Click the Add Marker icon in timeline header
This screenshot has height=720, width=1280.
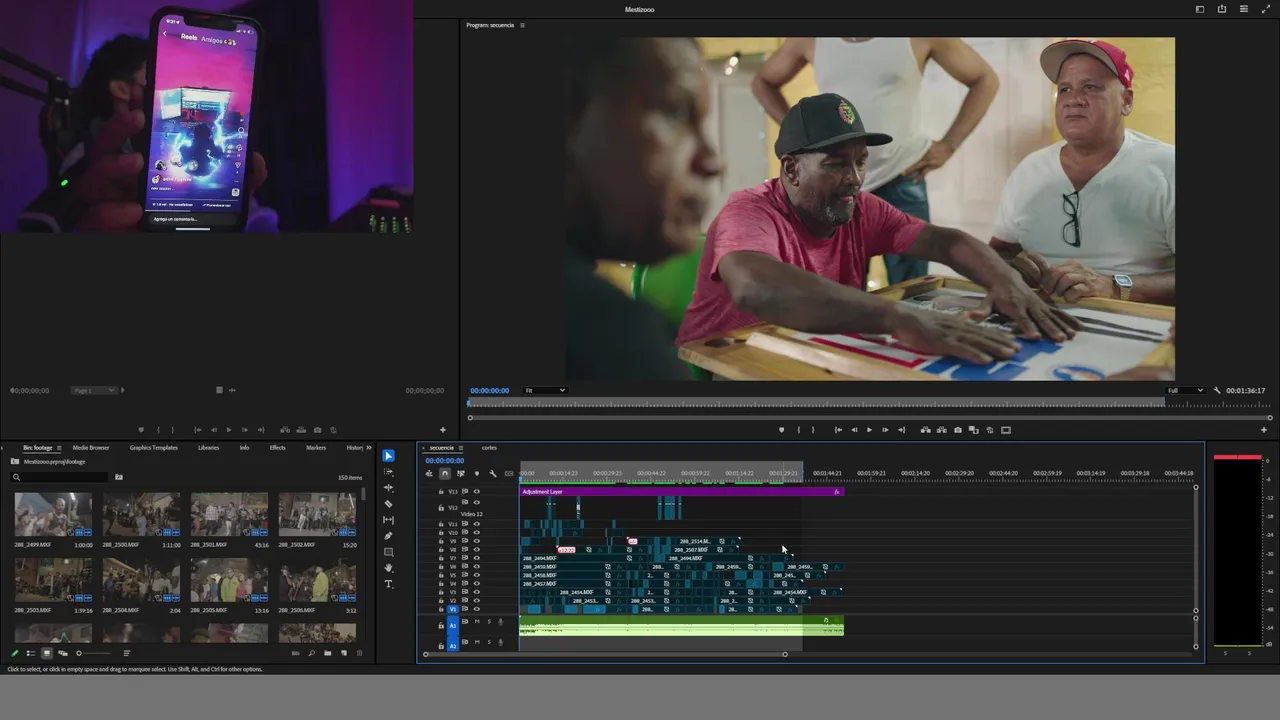pos(477,473)
